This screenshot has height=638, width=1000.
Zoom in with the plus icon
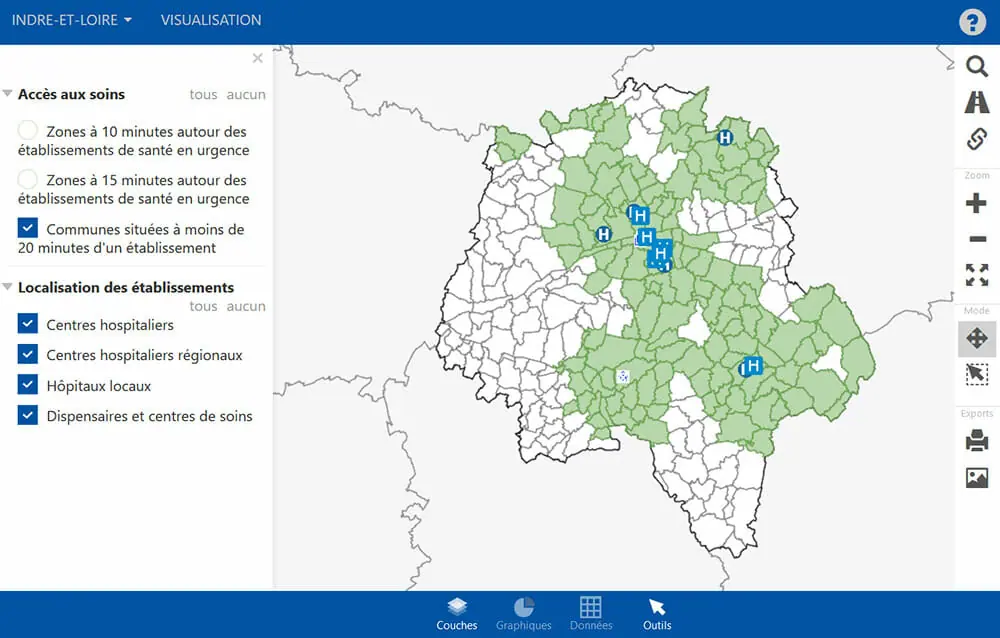[x=976, y=204]
